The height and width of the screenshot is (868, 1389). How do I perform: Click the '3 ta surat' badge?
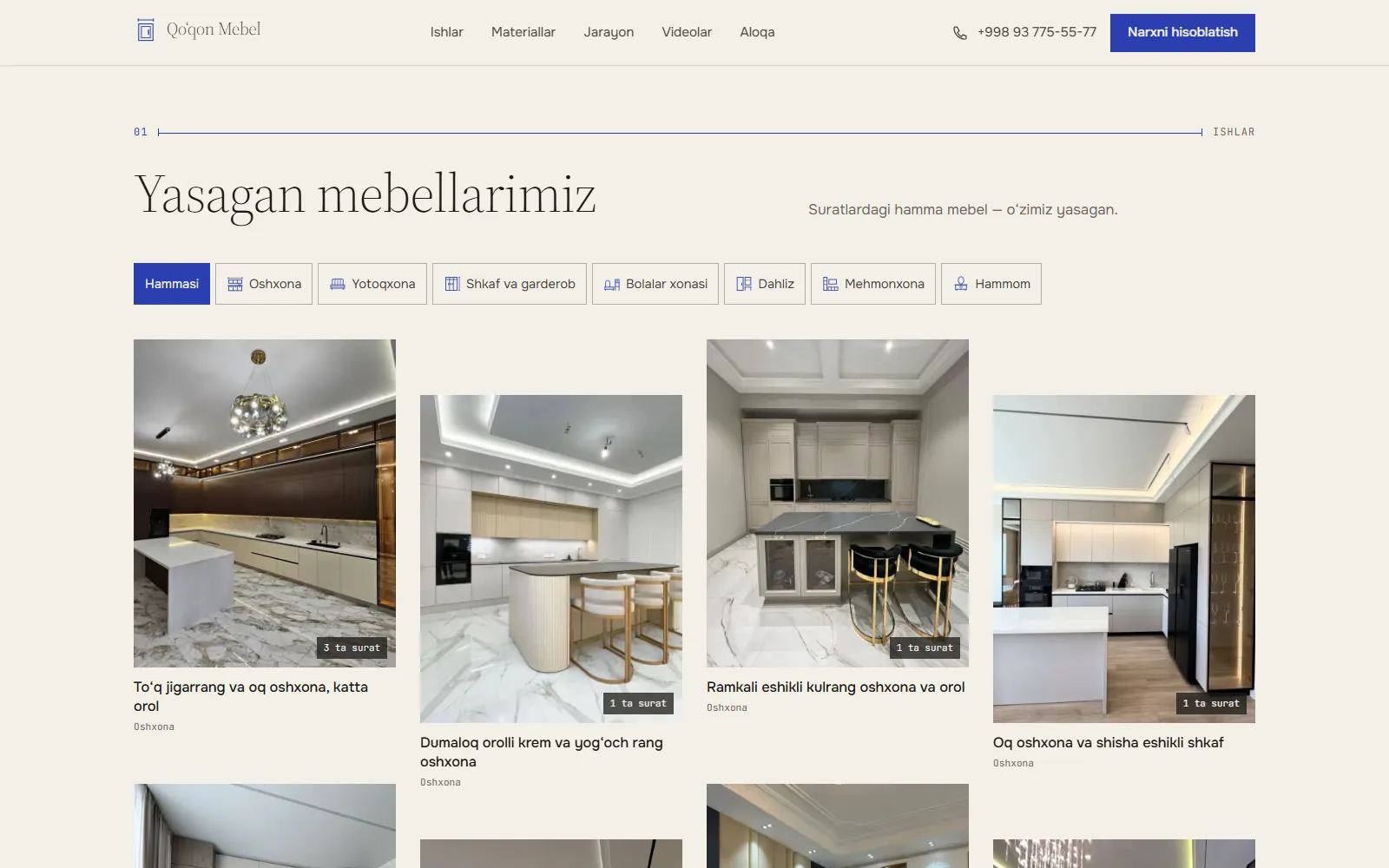(x=352, y=648)
